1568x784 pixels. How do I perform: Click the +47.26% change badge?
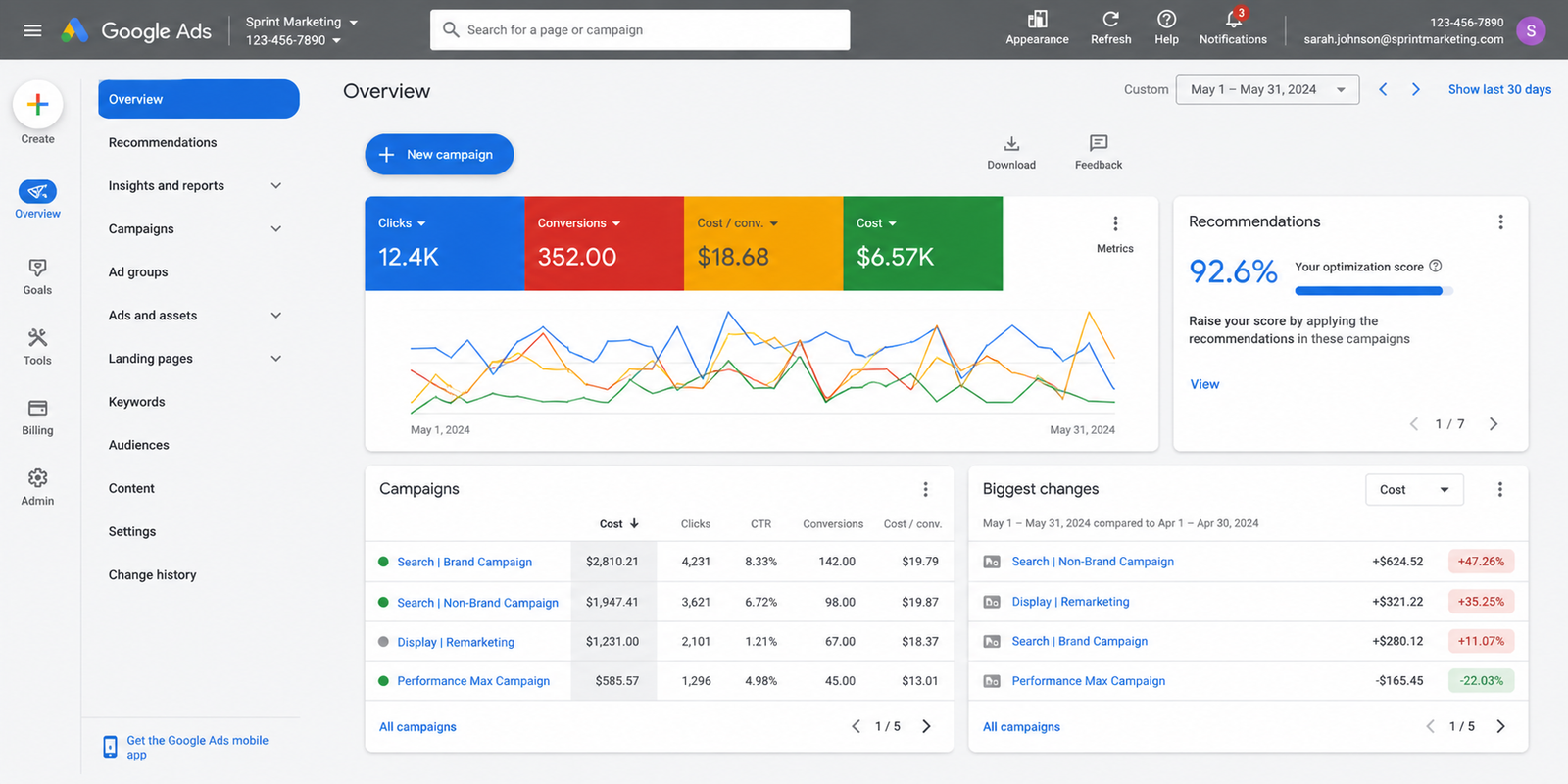click(1481, 562)
